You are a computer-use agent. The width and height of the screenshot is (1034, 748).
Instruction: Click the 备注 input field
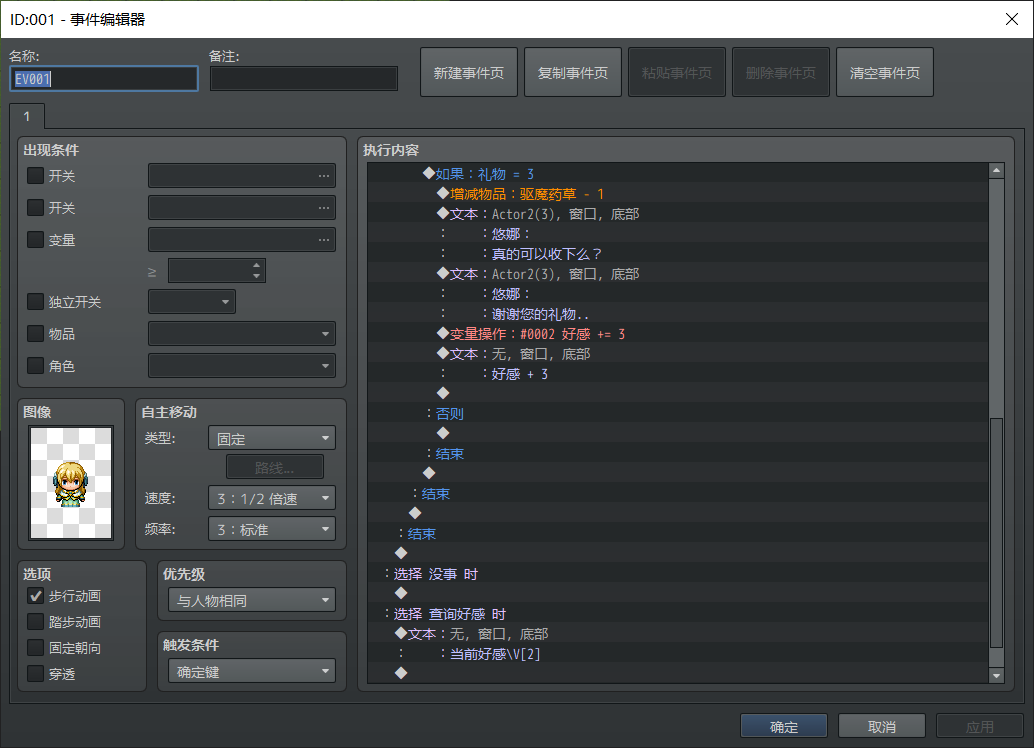304,78
